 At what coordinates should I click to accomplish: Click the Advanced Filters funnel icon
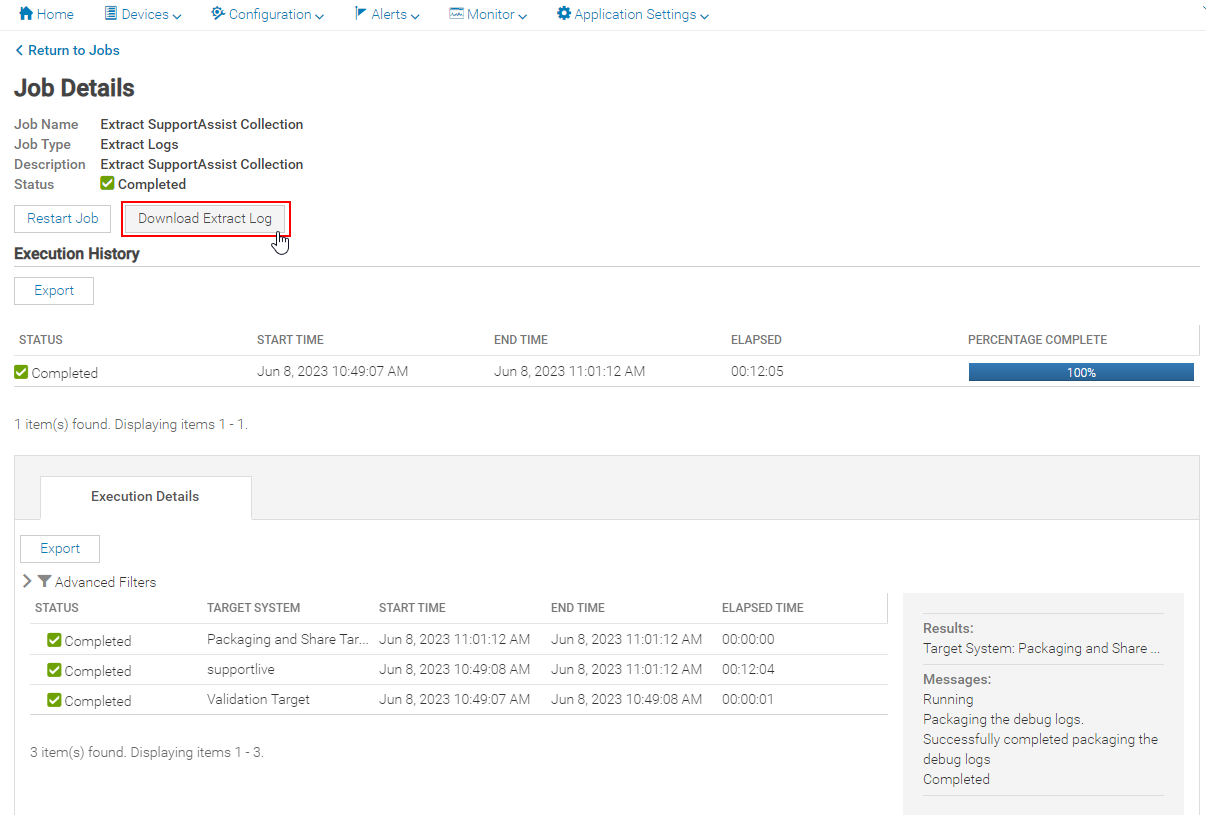click(44, 581)
